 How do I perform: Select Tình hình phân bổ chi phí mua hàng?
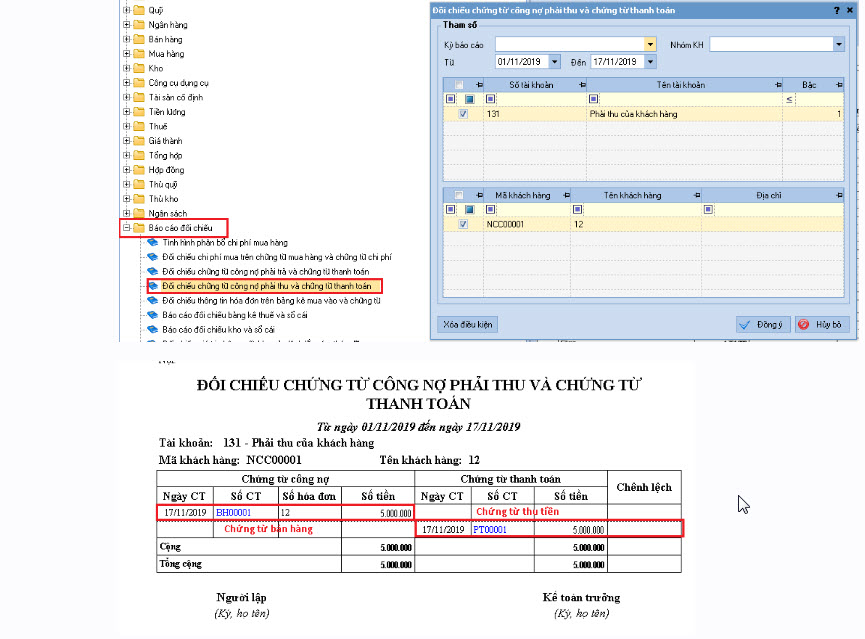225,242
